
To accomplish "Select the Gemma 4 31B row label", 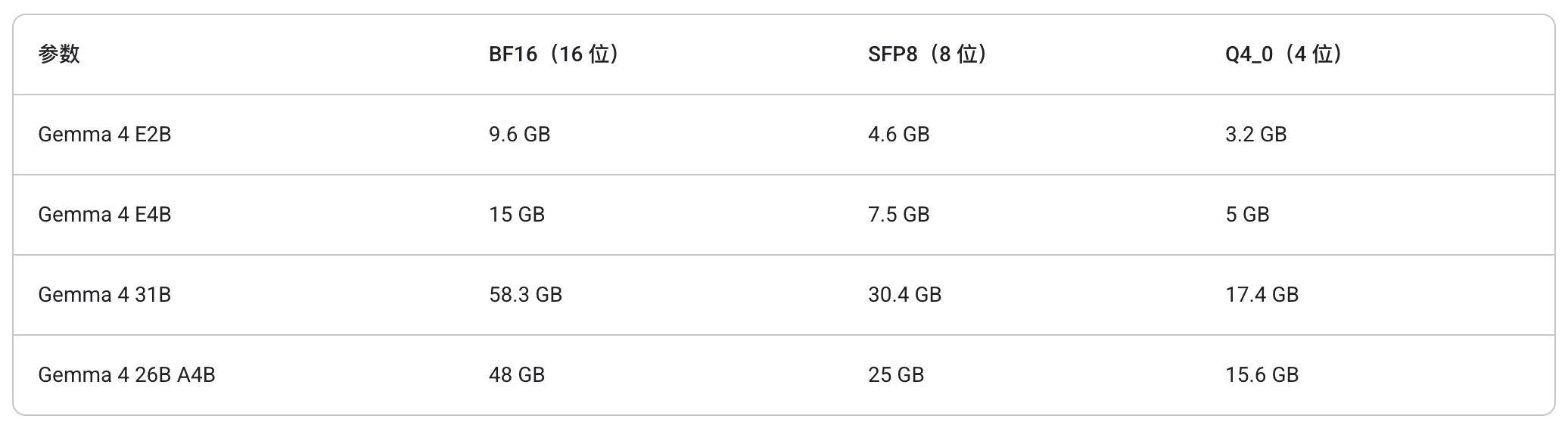I will [x=104, y=295].
